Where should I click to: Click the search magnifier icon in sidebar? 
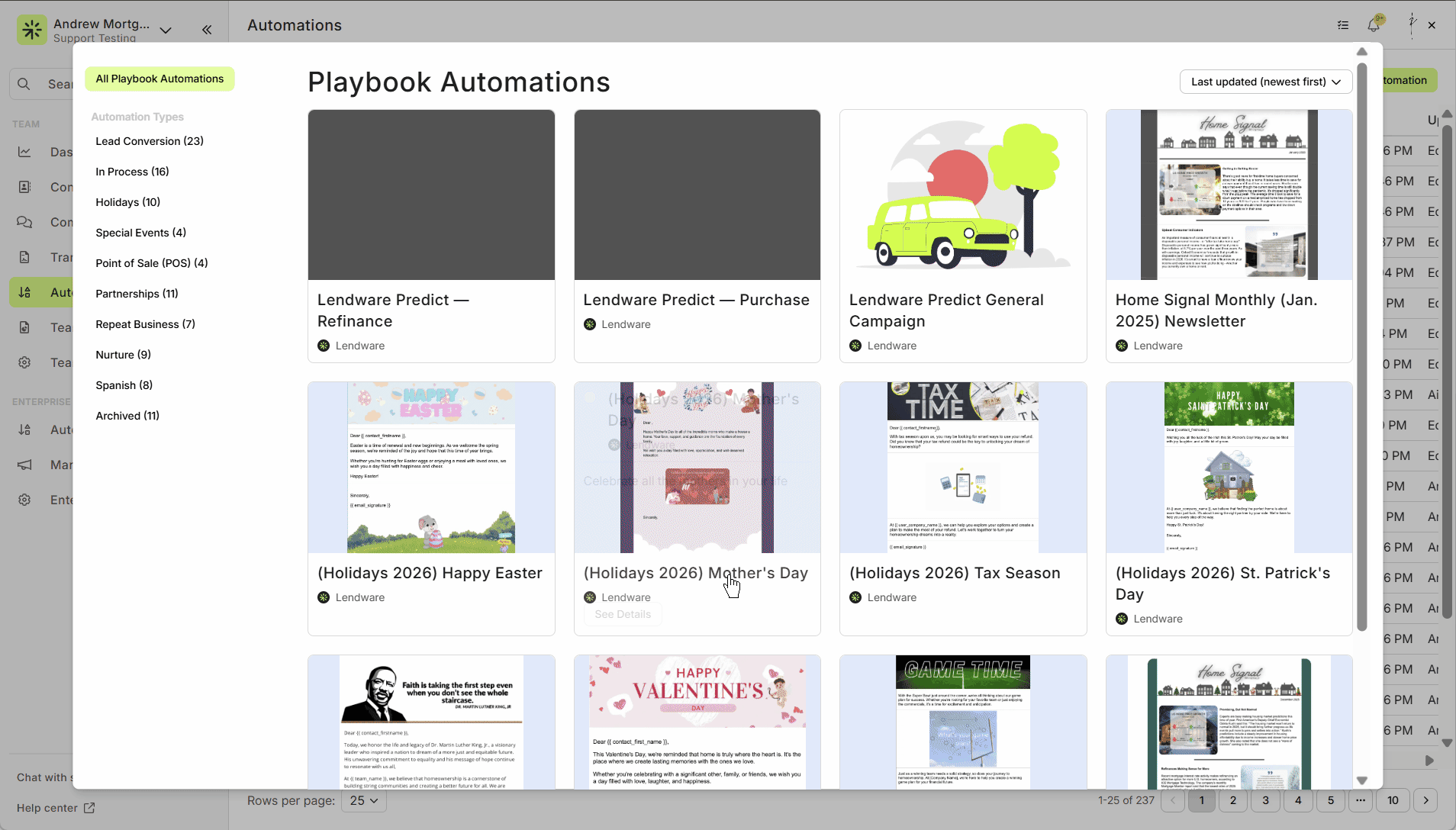(x=24, y=84)
